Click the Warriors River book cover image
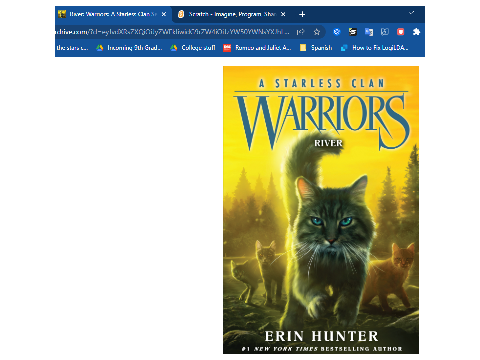480x360 pixels. [321, 210]
